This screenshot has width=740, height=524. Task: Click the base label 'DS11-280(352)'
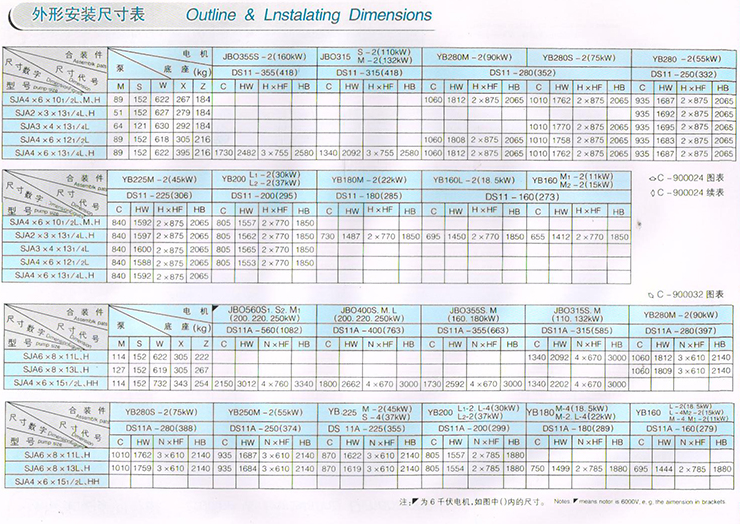(523, 73)
